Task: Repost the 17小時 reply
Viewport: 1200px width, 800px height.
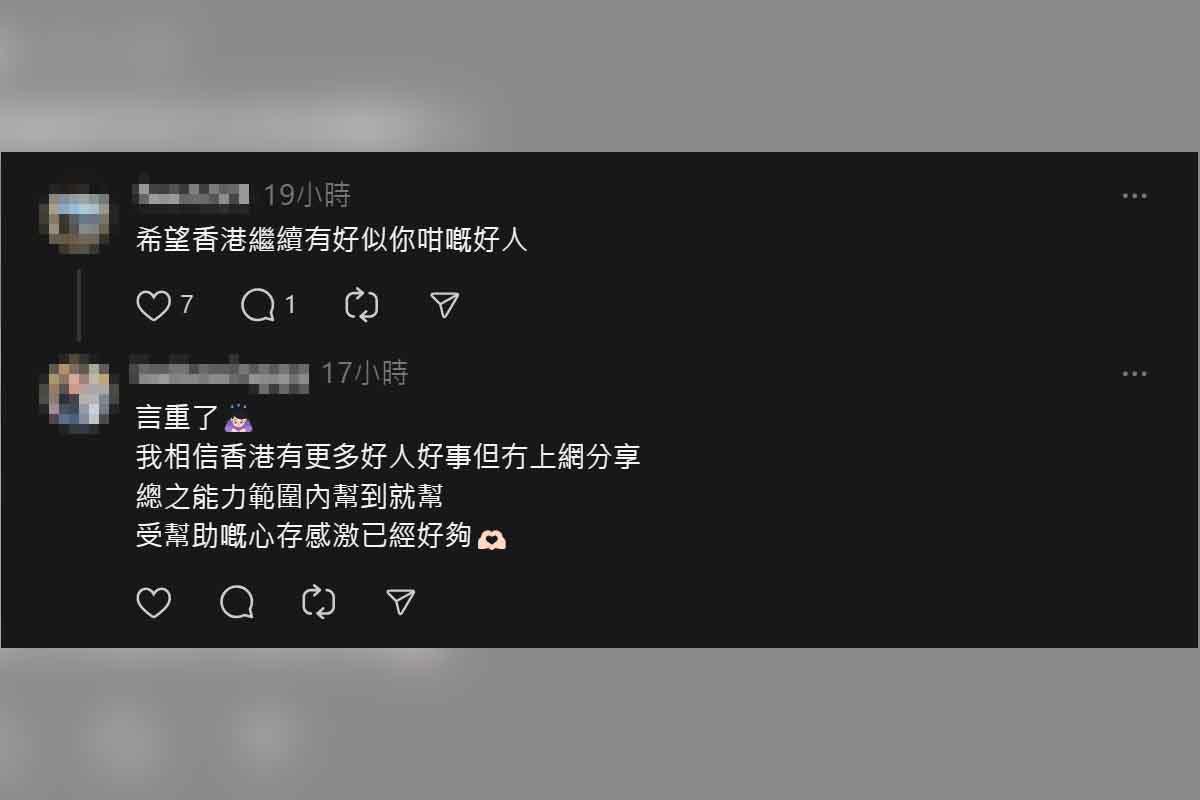Action: pyautogui.click(x=318, y=602)
